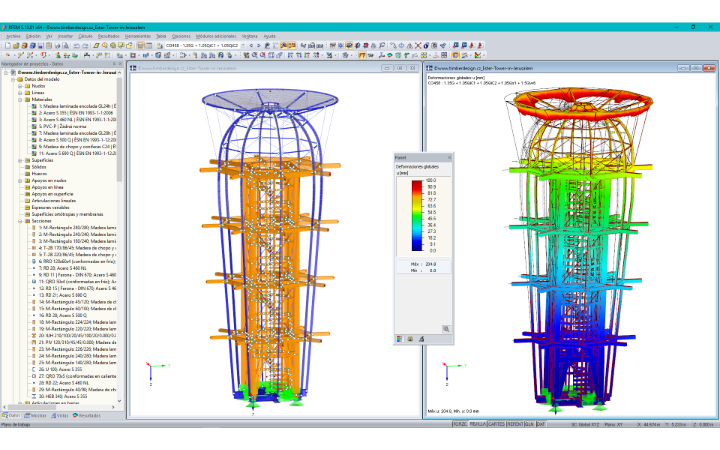The image size is (720, 450).
Task: Go to previous load case arrow
Action: tap(251, 45)
